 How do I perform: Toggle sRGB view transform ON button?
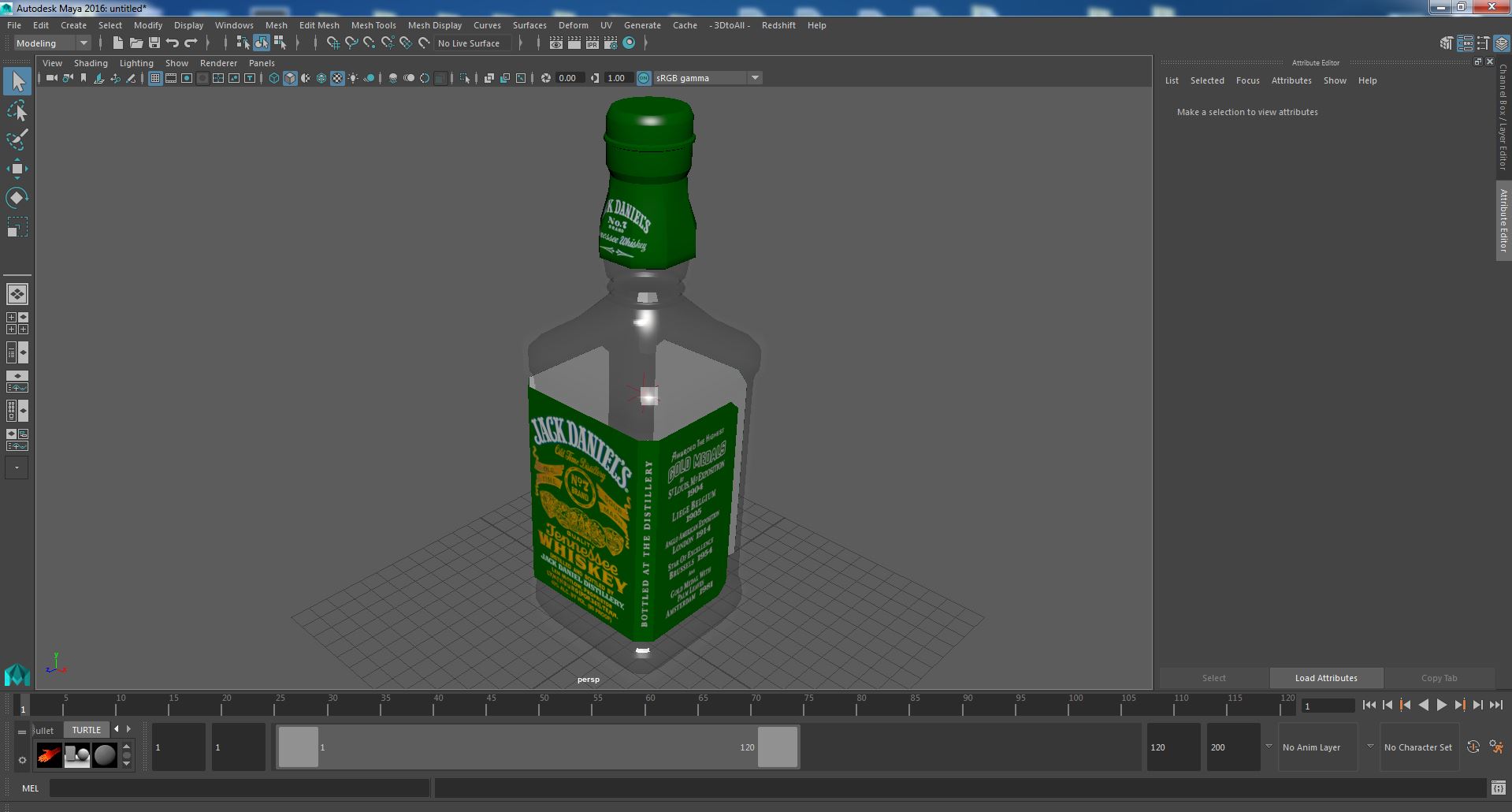tap(644, 78)
